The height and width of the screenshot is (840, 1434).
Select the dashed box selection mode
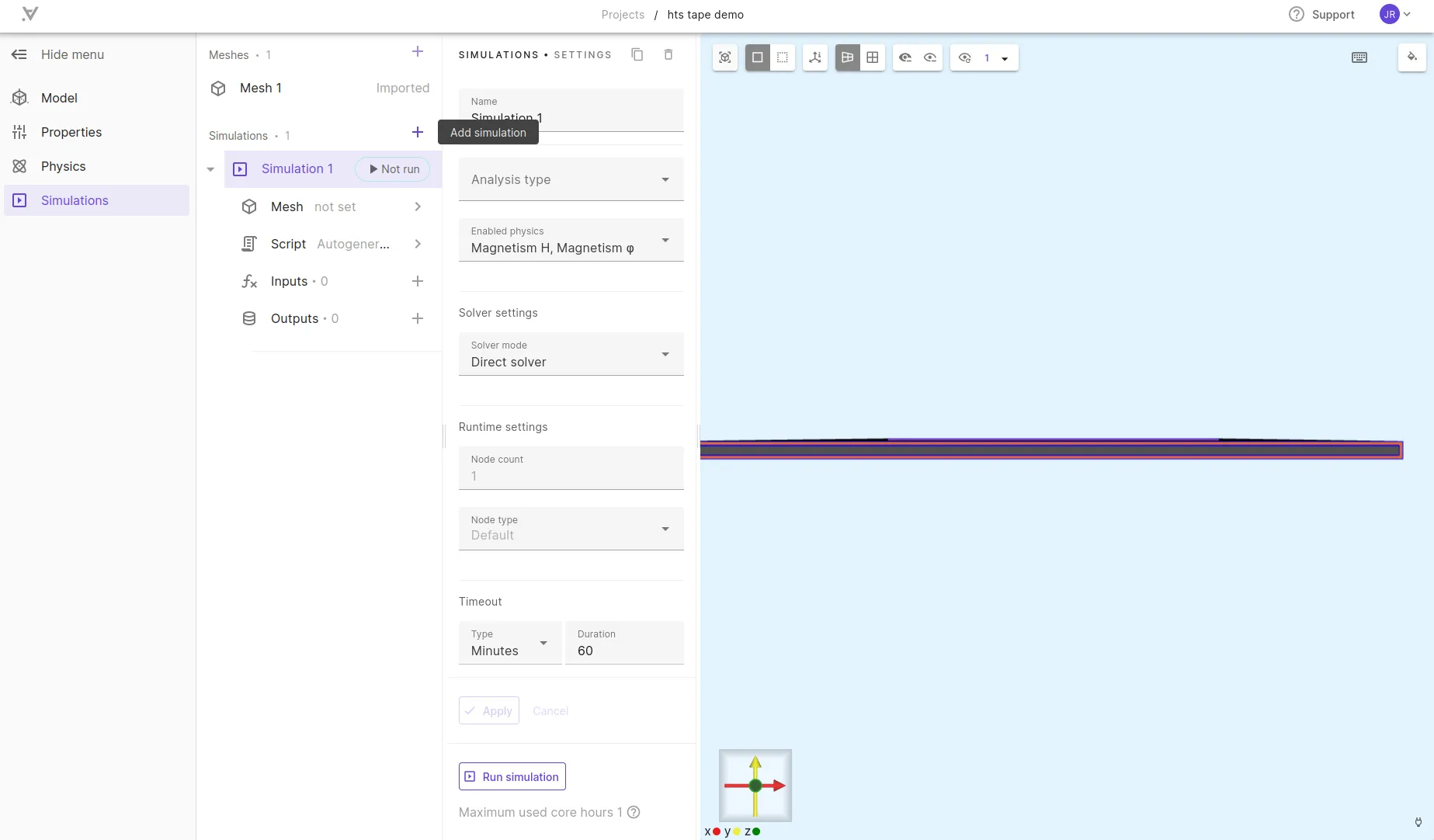tap(783, 57)
